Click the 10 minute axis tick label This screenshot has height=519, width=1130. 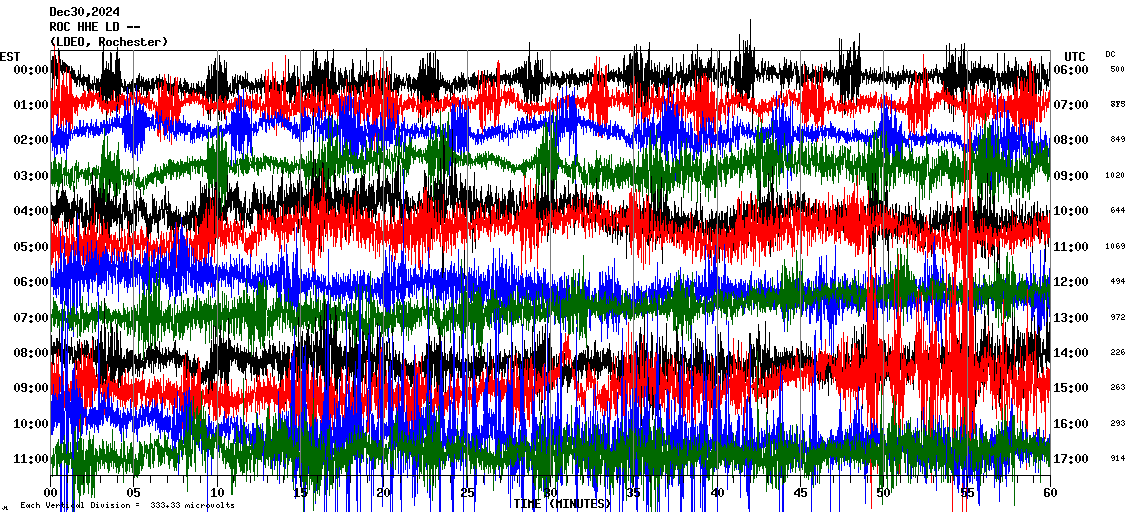point(217,493)
